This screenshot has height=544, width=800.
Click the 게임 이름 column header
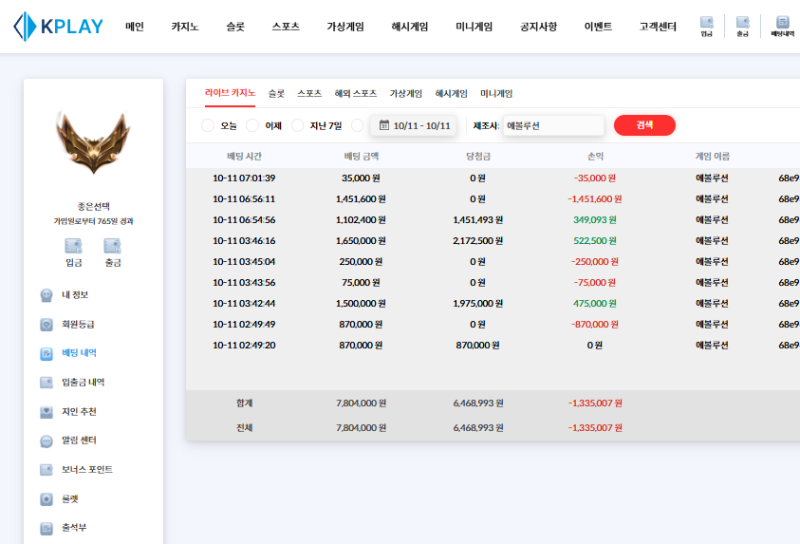coord(712,156)
